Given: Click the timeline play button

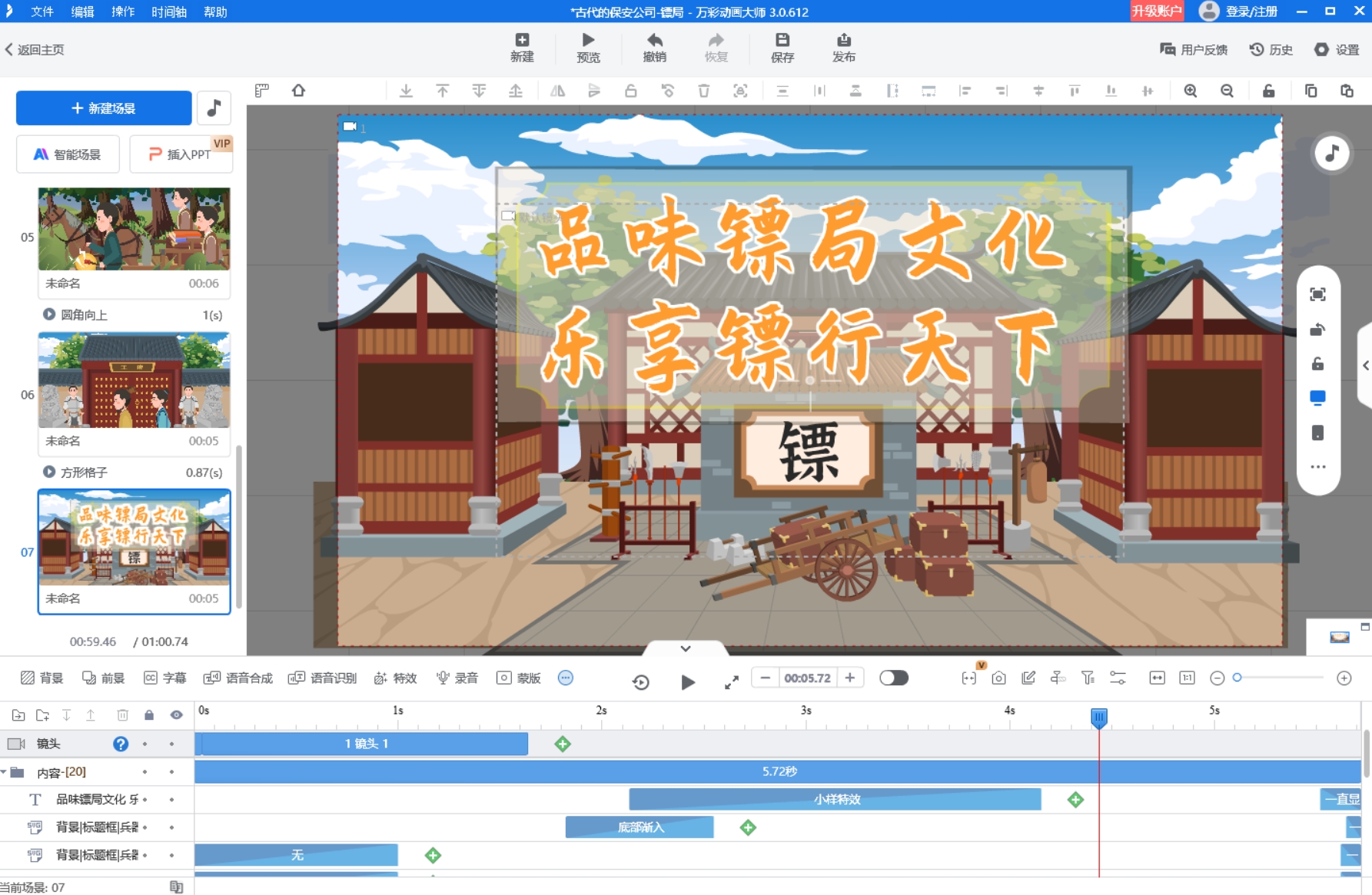Looking at the screenshot, I should [688, 682].
